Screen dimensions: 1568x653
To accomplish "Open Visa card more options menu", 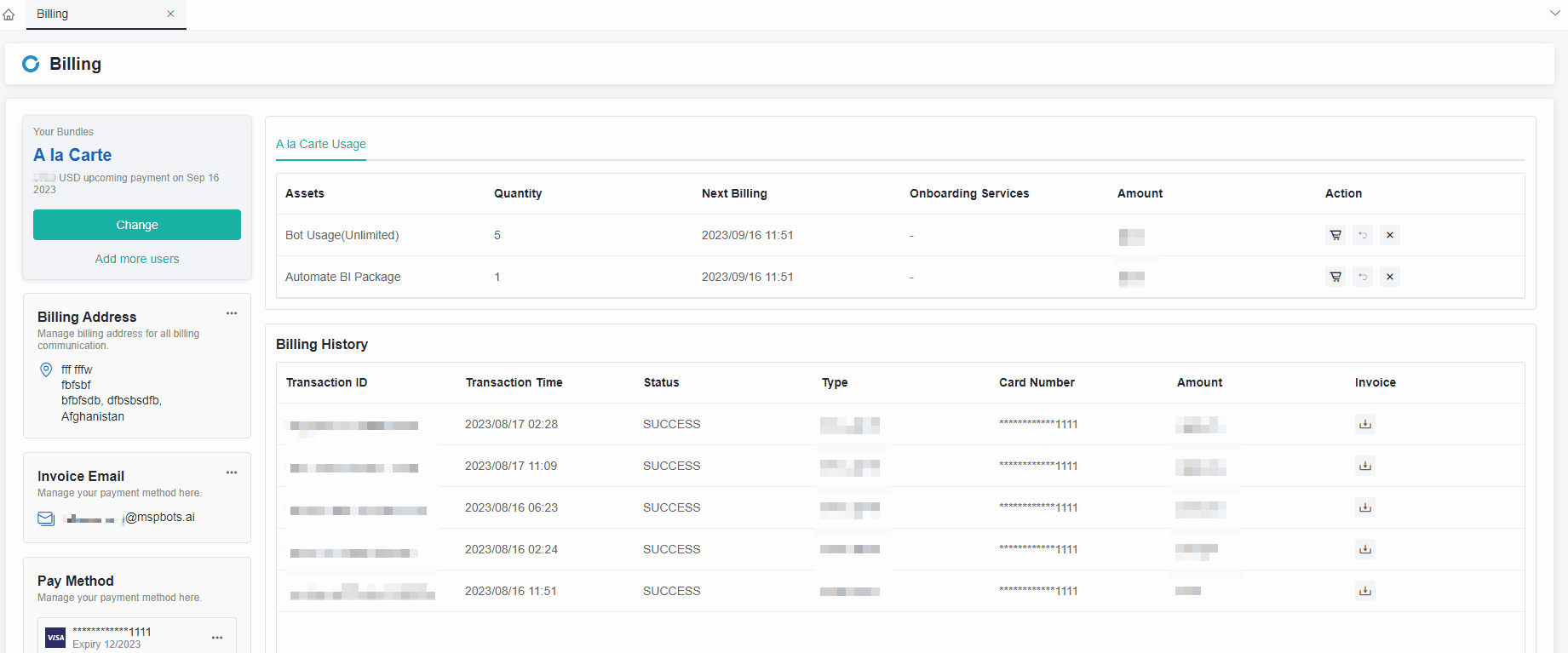I will pyautogui.click(x=217, y=638).
